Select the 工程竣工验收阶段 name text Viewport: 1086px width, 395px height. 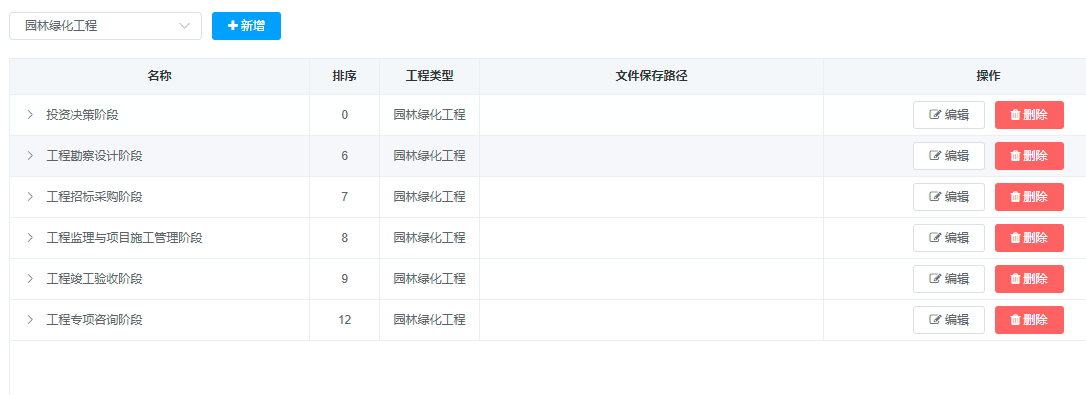click(94, 279)
